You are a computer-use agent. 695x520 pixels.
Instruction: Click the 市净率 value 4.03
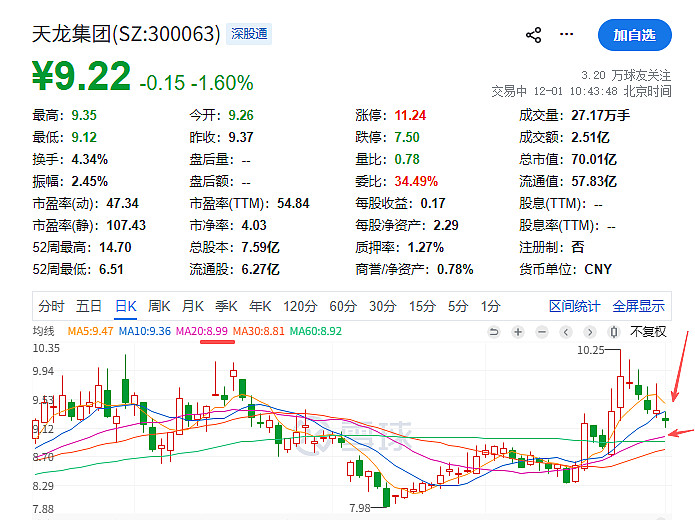pyautogui.click(x=254, y=225)
